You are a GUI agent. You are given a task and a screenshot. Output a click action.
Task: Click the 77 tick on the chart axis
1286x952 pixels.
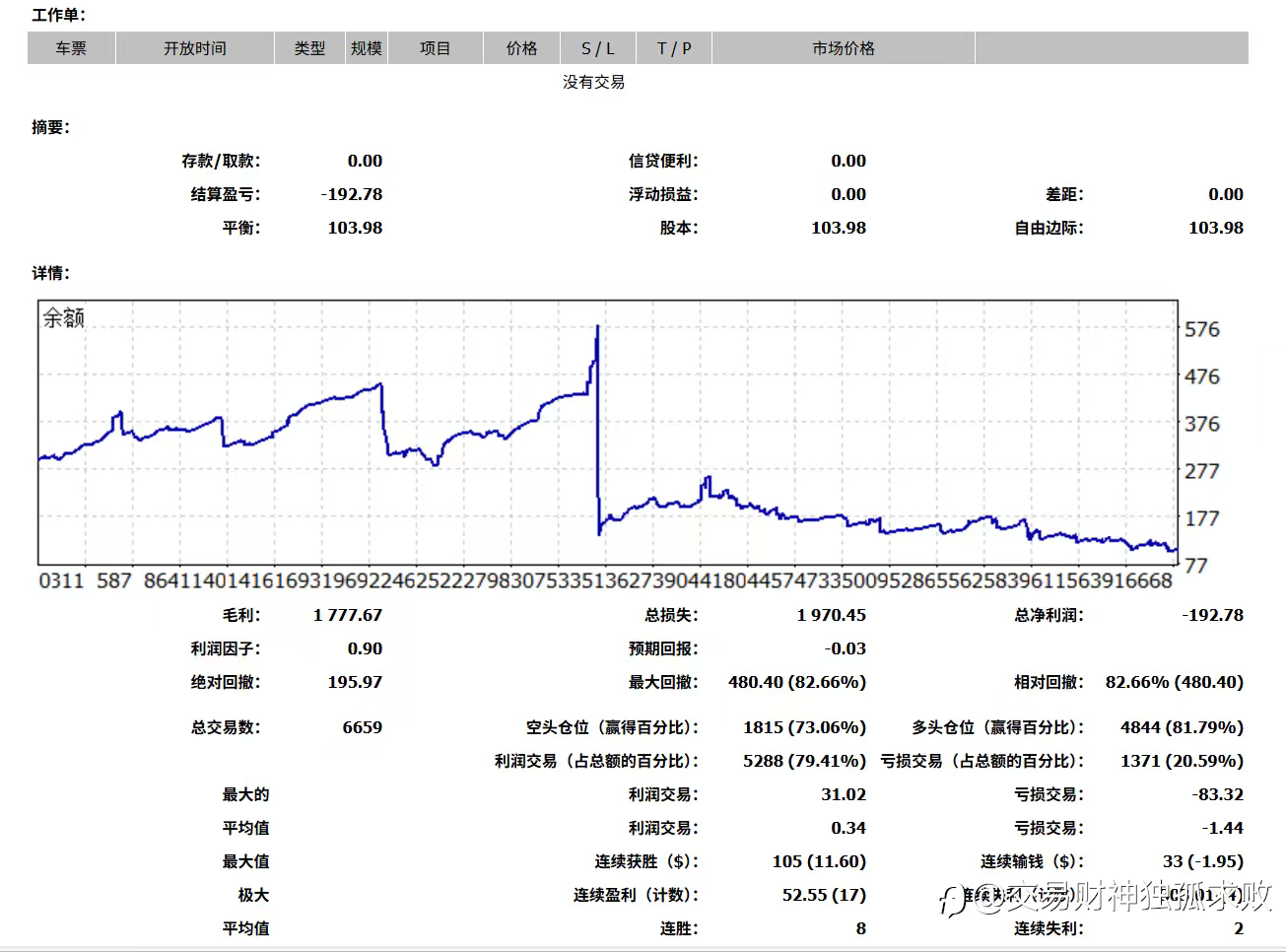[1196, 566]
